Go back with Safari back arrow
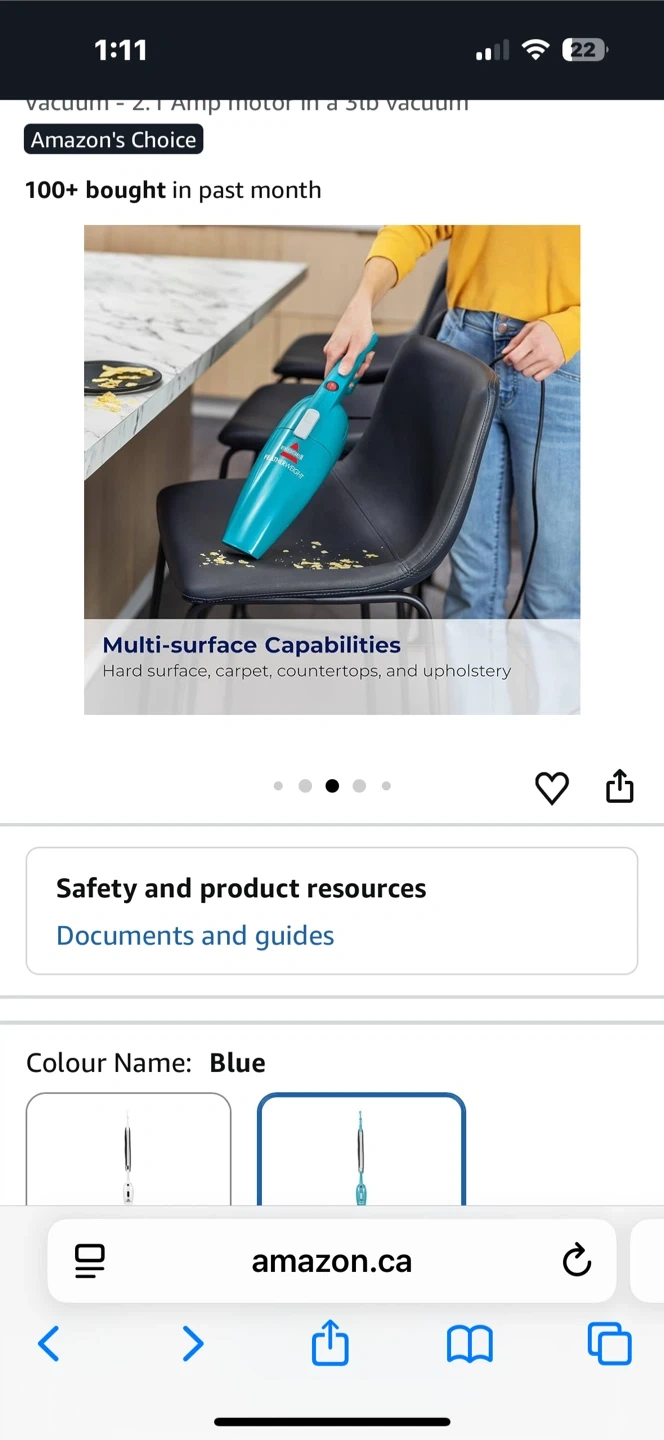664x1440 pixels. [x=48, y=1343]
